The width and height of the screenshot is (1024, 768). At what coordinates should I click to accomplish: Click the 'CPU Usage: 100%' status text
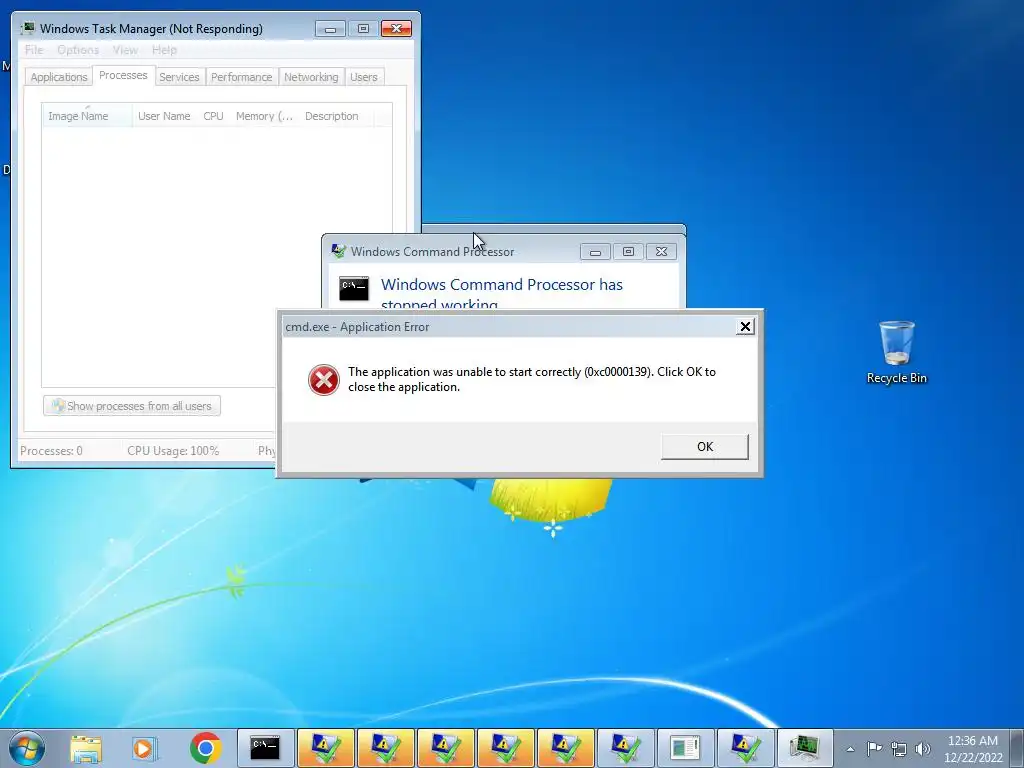pos(173,451)
